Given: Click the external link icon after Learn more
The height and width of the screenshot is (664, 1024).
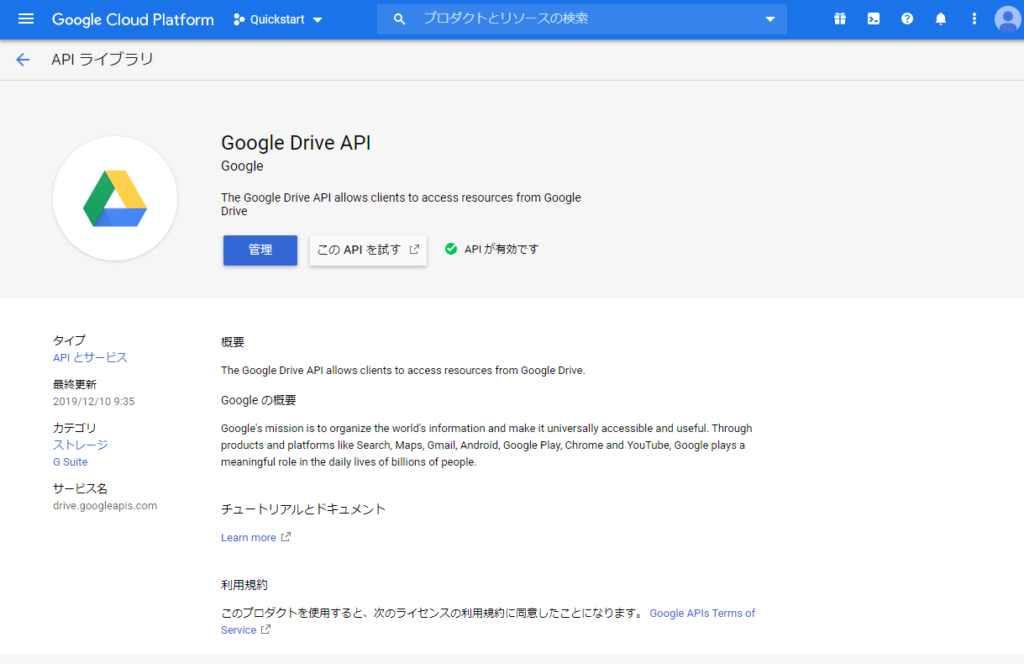Looking at the screenshot, I should coord(285,537).
